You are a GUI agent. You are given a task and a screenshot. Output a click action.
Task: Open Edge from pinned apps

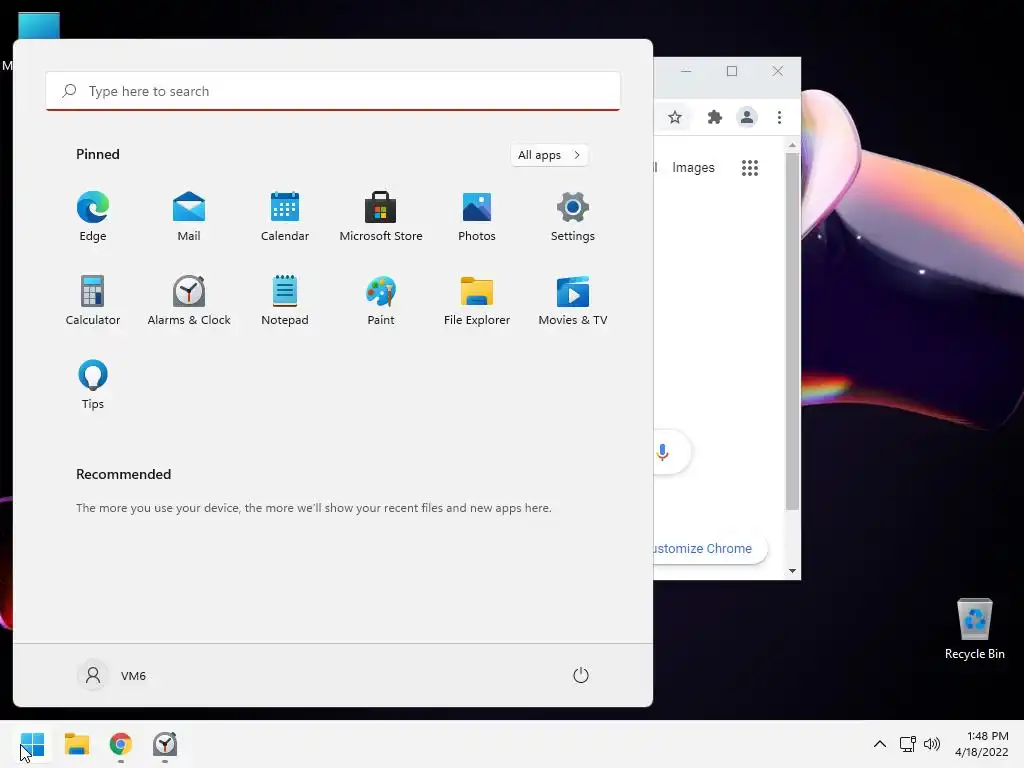[x=93, y=216]
